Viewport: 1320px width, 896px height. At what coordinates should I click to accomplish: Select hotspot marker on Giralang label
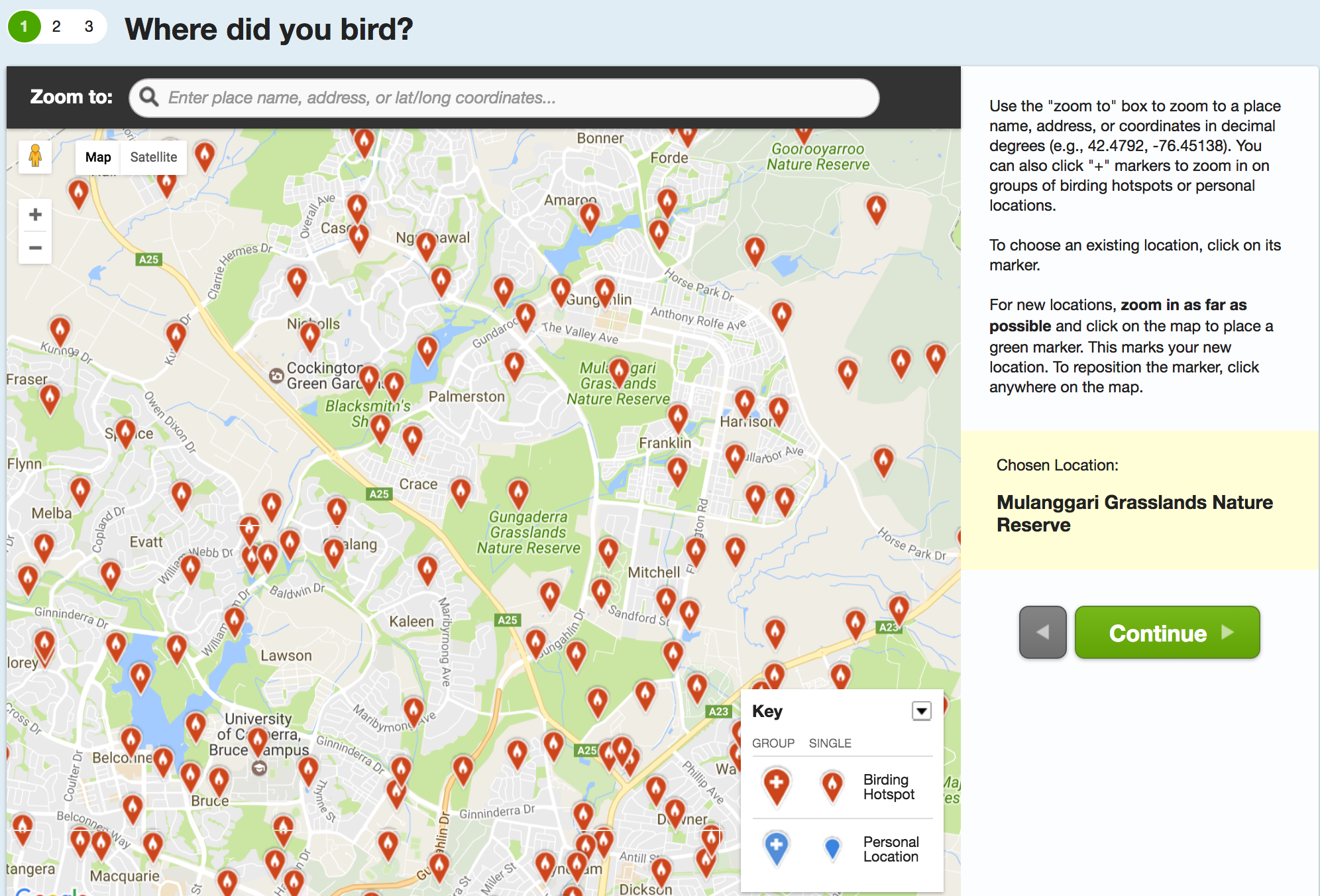334,553
